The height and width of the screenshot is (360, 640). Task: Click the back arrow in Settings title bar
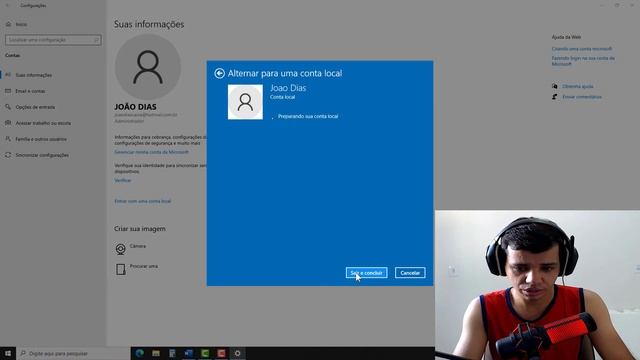point(8,6)
